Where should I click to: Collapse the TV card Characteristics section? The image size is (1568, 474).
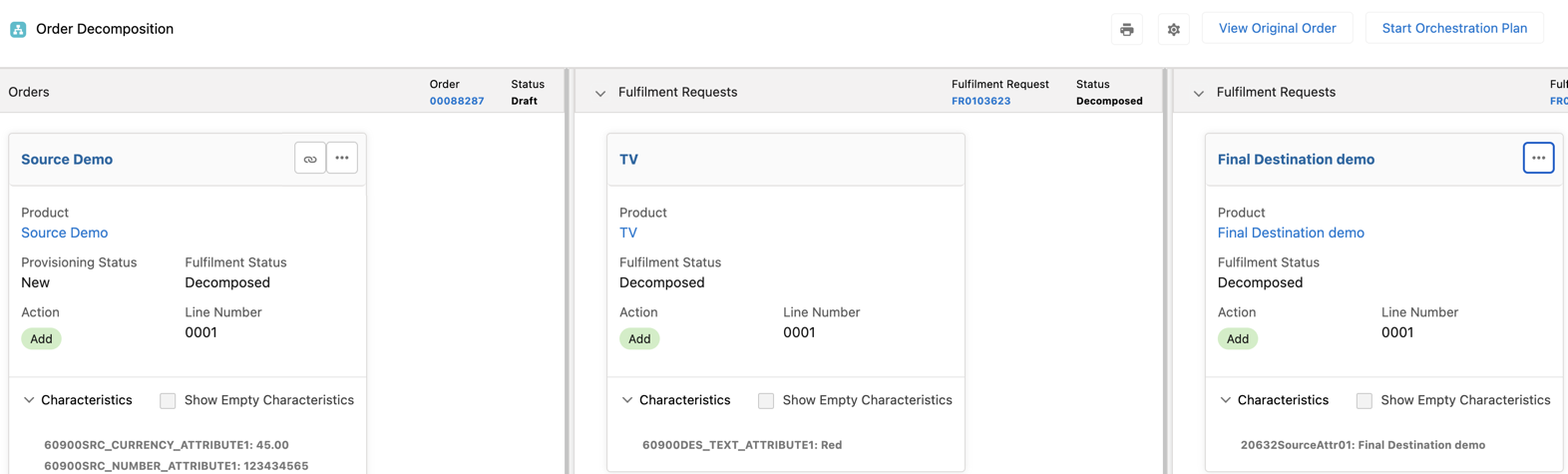[x=627, y=400]
